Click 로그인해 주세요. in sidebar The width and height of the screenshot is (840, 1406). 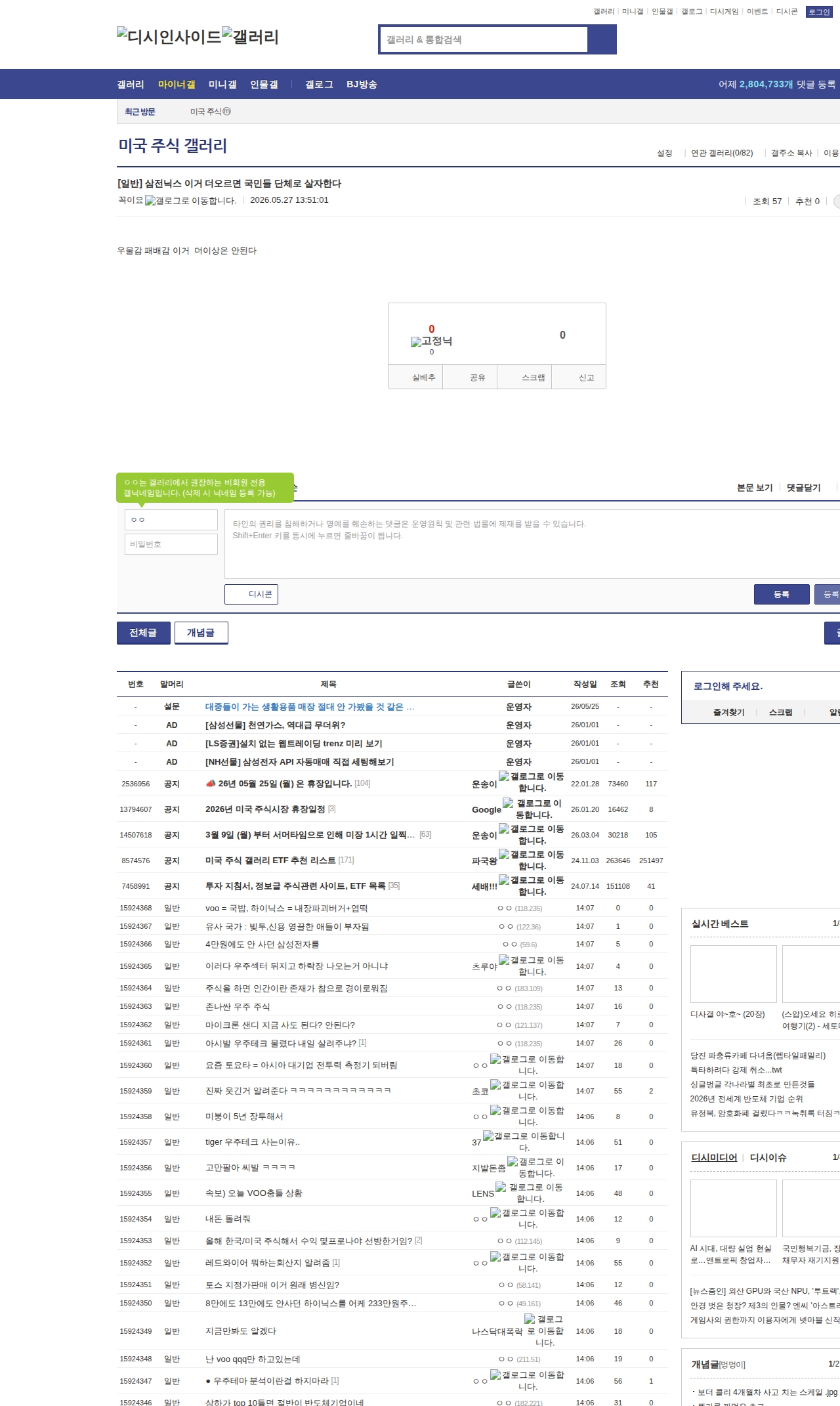click(x=728, y=686)
